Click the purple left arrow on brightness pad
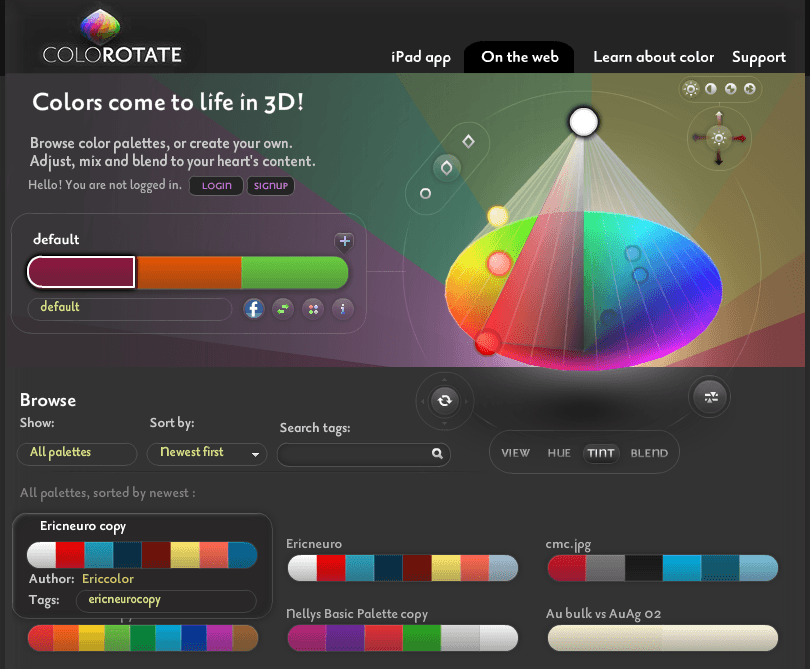 698,137
